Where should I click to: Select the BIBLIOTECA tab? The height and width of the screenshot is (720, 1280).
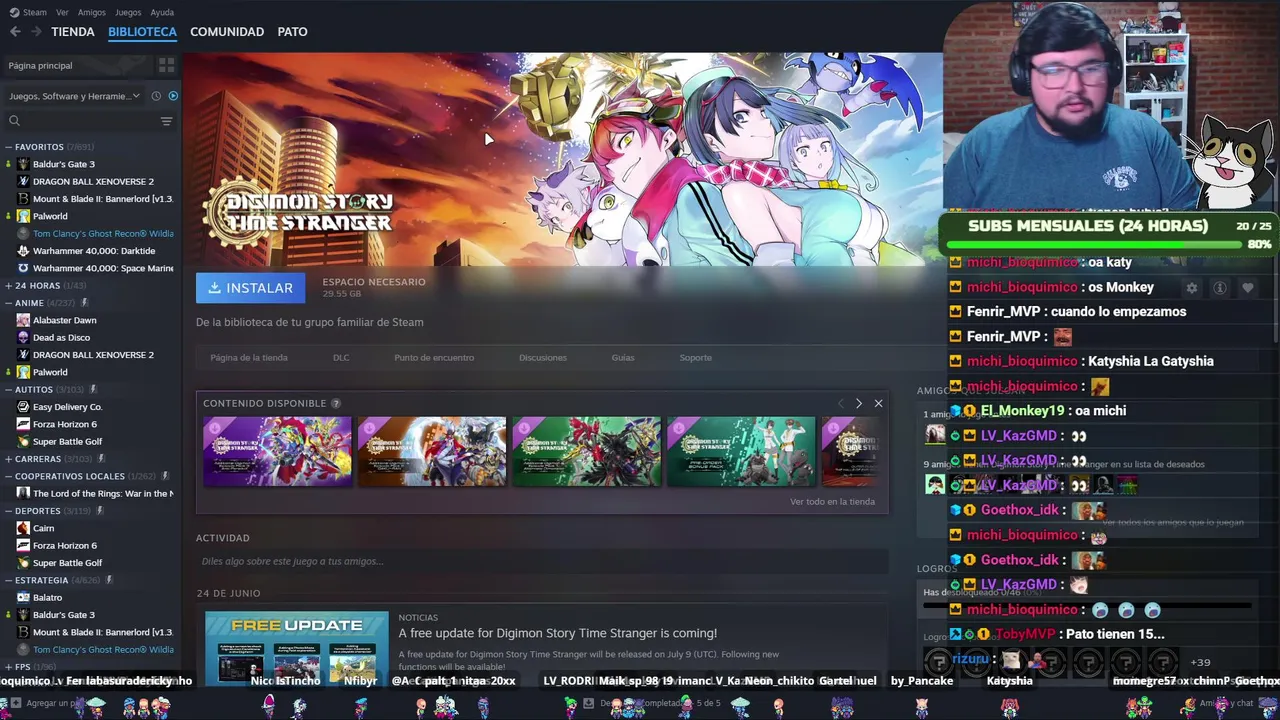[x=142, y=32]
